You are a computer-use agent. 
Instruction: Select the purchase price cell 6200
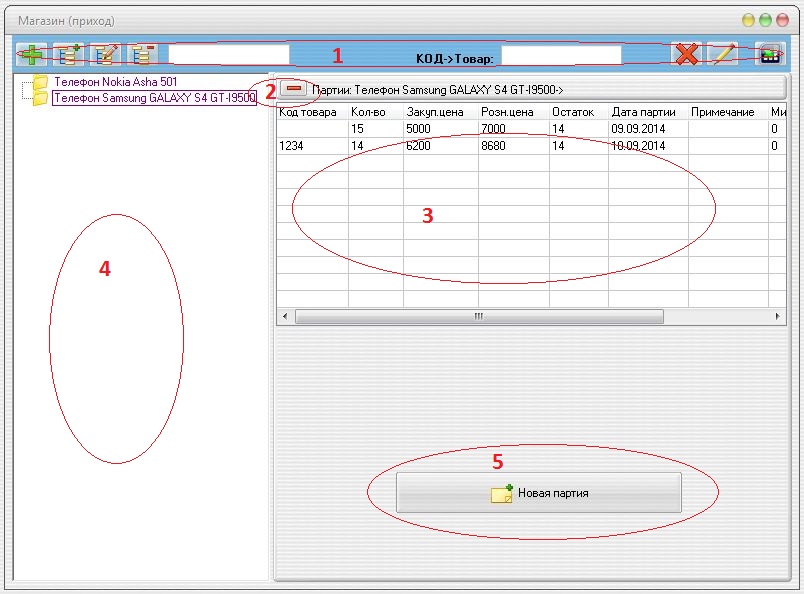tap(441, 146)
